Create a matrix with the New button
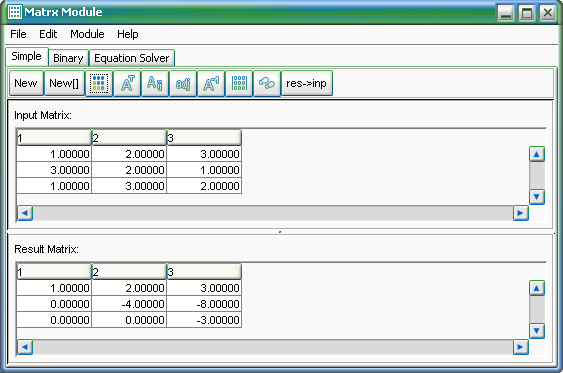The image size is (563, 373). (x=26, y=83)
